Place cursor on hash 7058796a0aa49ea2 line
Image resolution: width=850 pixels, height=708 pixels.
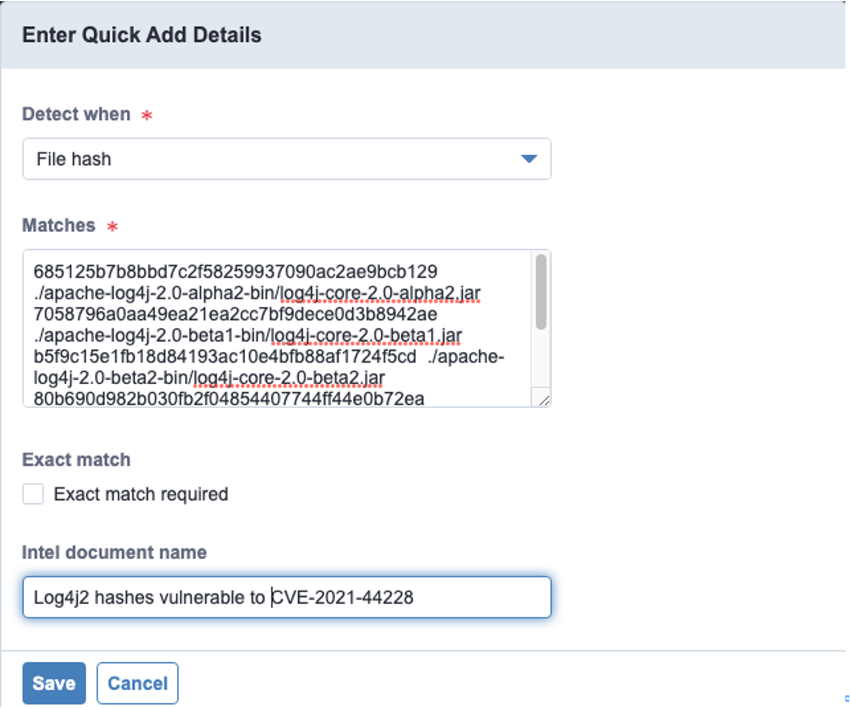(x=235, y=314)
